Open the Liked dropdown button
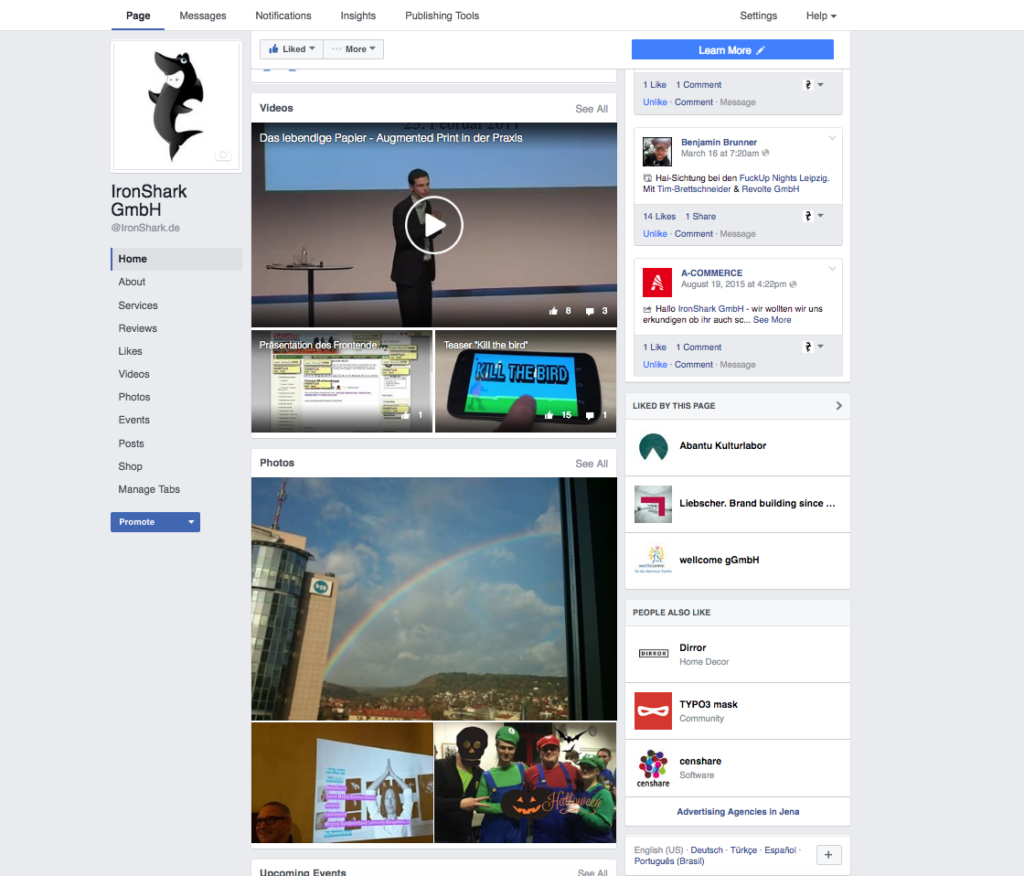The image size is (1024, 876). coord(291,49)
